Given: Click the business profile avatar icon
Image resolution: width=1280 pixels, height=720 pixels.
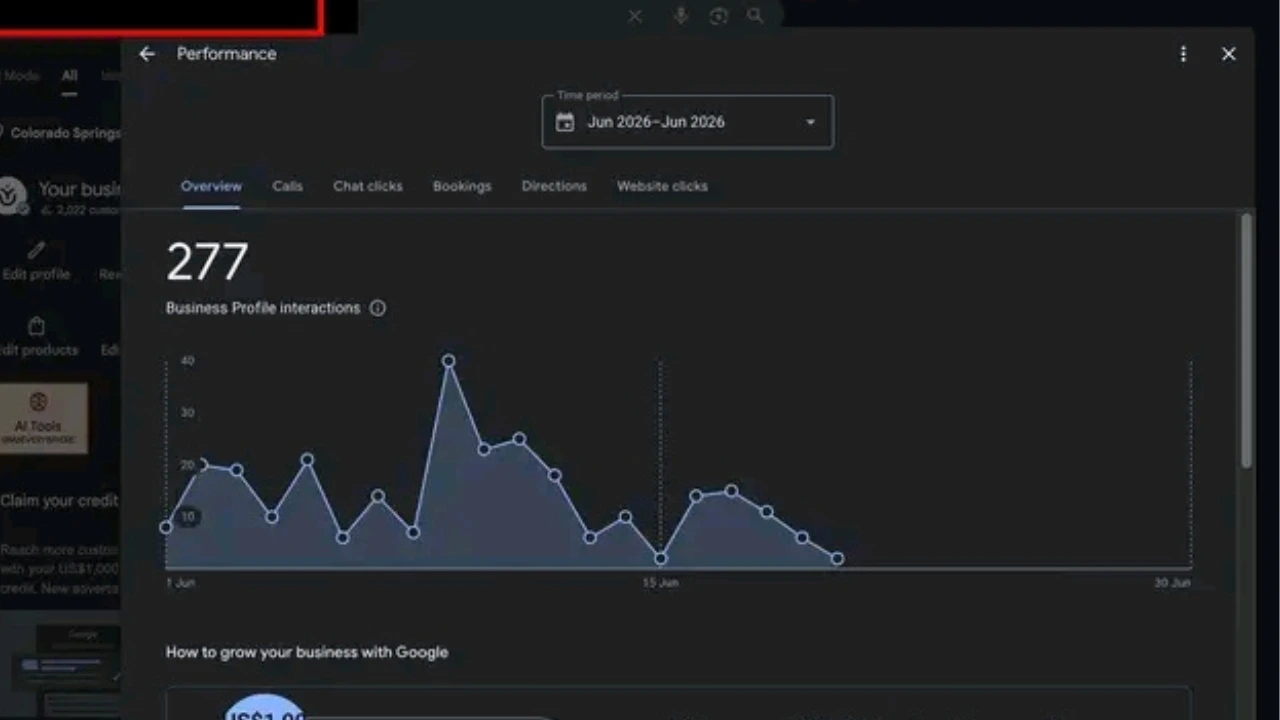Looking at the screenshot, I should (x=12, y=195).
